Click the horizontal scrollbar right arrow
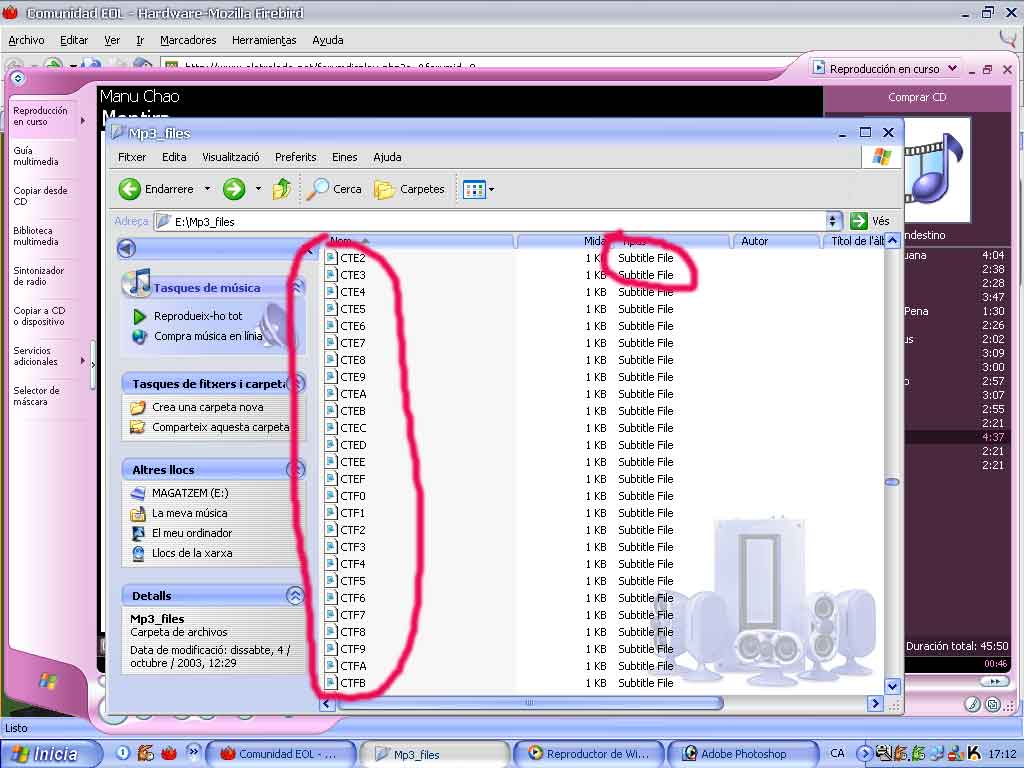Viewport: 1024px width, 768px height. pyautogui.click(x=875, y=703)
